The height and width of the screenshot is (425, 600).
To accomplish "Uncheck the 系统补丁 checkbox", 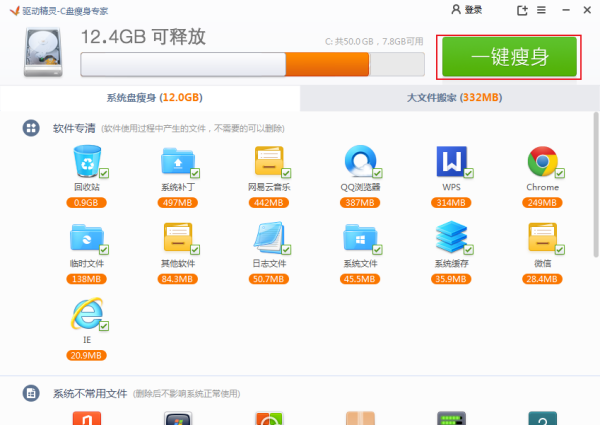I will [195, 173].
